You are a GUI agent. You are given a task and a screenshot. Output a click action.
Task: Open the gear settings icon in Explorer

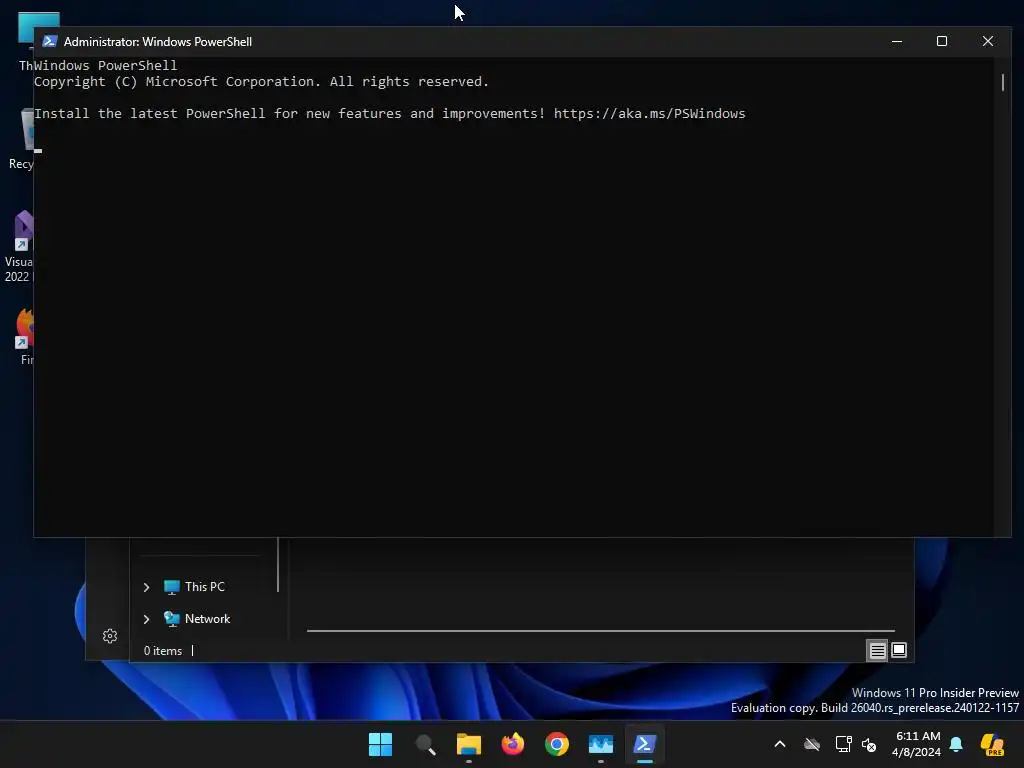click(x=110, y=636)
